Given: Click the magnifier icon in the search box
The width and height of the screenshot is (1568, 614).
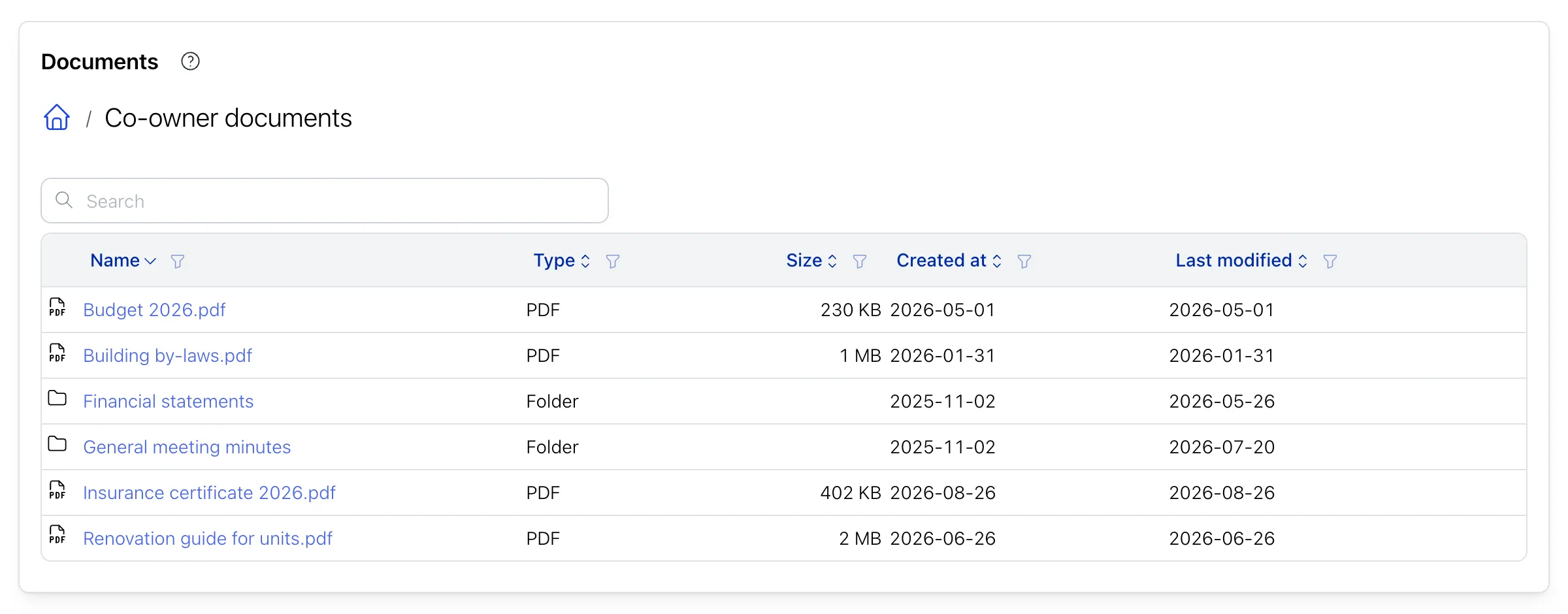Looking at the screenshot, I should [x=64, y=200].
